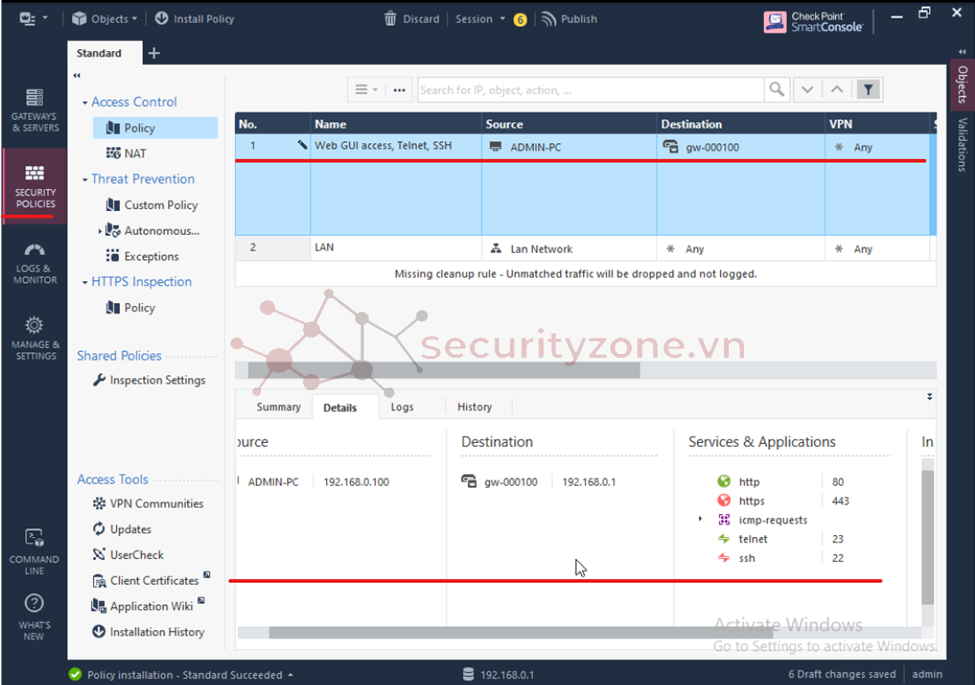The image size is (975, 685).
Task: Click the session changes count badge
Action: (x=520, y=20)
